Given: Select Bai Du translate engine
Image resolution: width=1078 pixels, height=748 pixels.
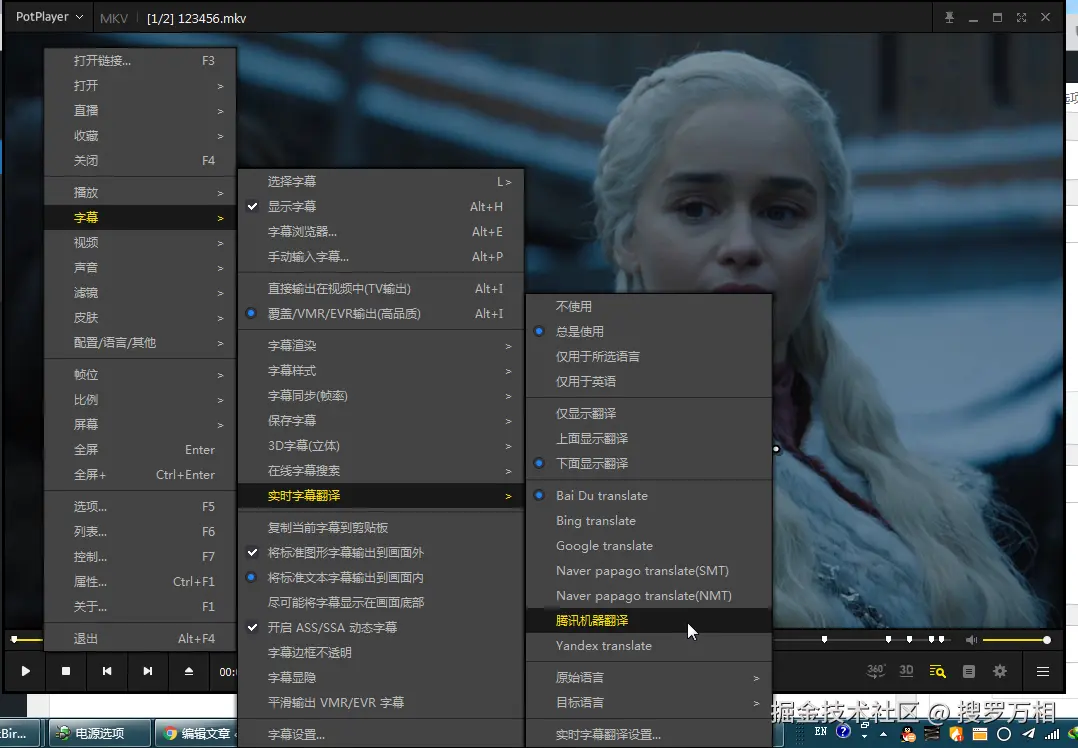Looking at the screenshot, I should click(648, 496).
